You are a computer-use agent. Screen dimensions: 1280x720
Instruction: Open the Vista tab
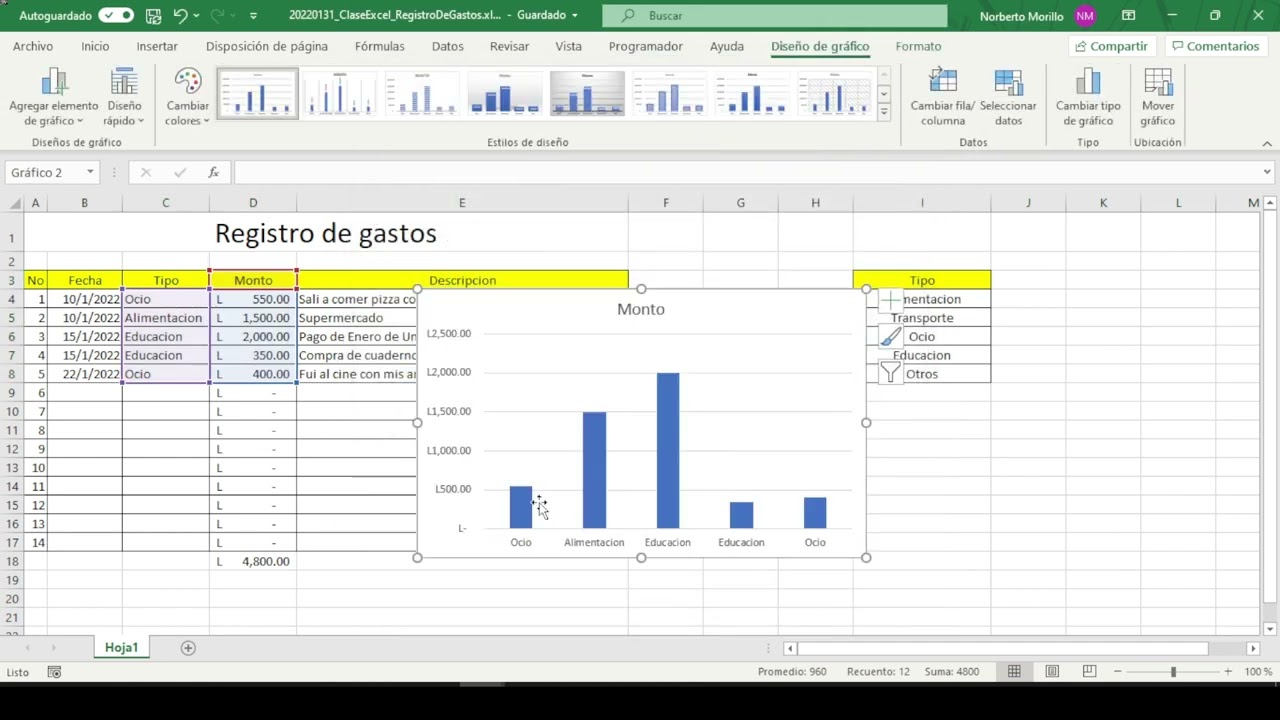pos(569,46)
